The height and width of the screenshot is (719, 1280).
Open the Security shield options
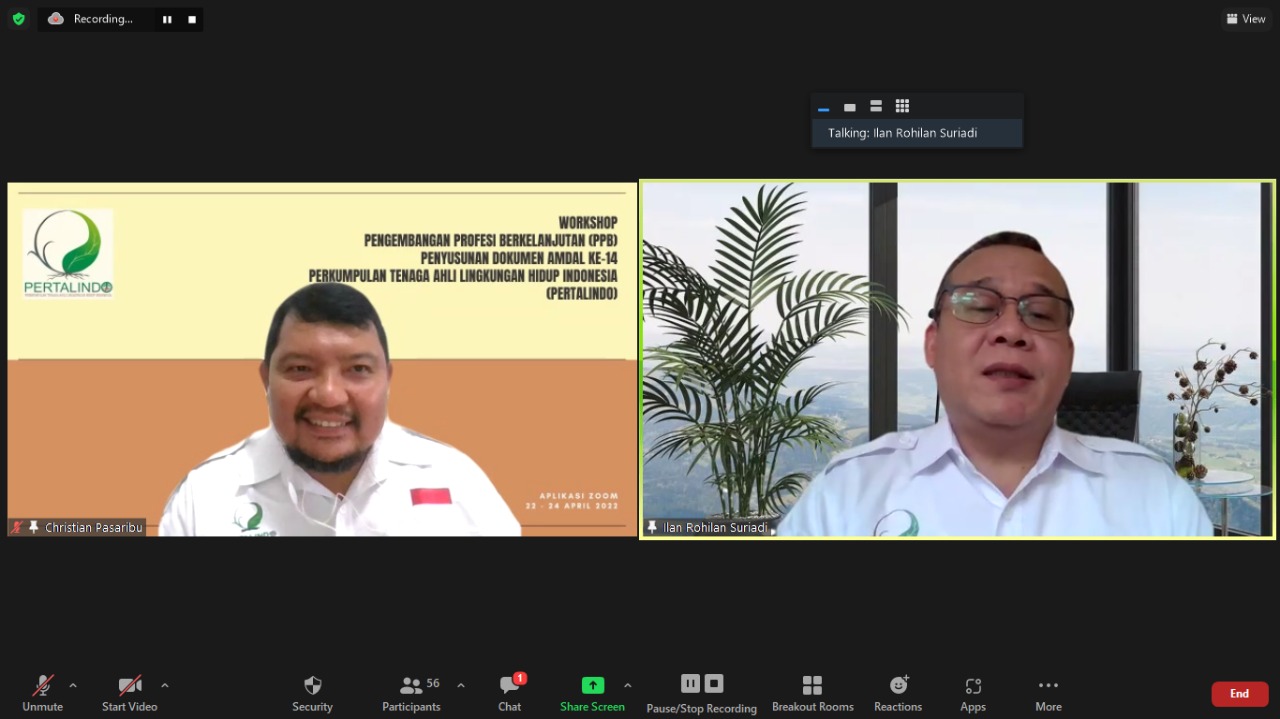click(312, 693)
